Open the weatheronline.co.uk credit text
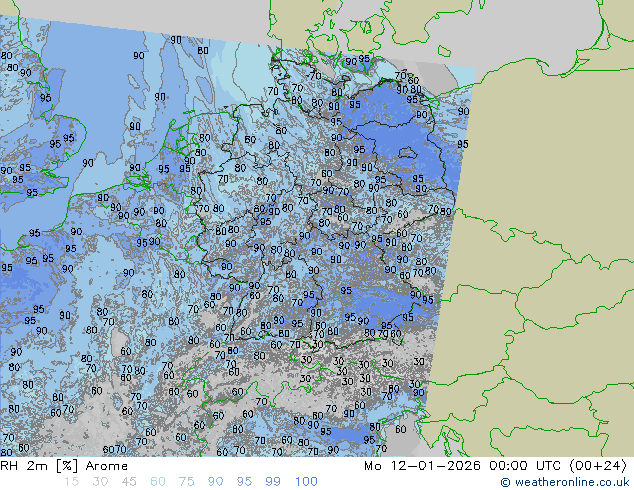 click(565, 482)
